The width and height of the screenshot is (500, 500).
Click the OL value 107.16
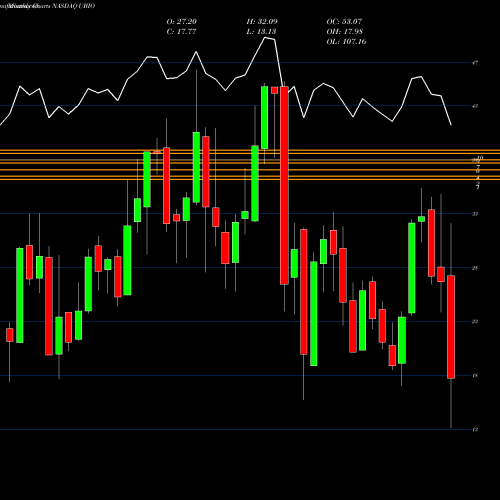[x=346, y=42]
